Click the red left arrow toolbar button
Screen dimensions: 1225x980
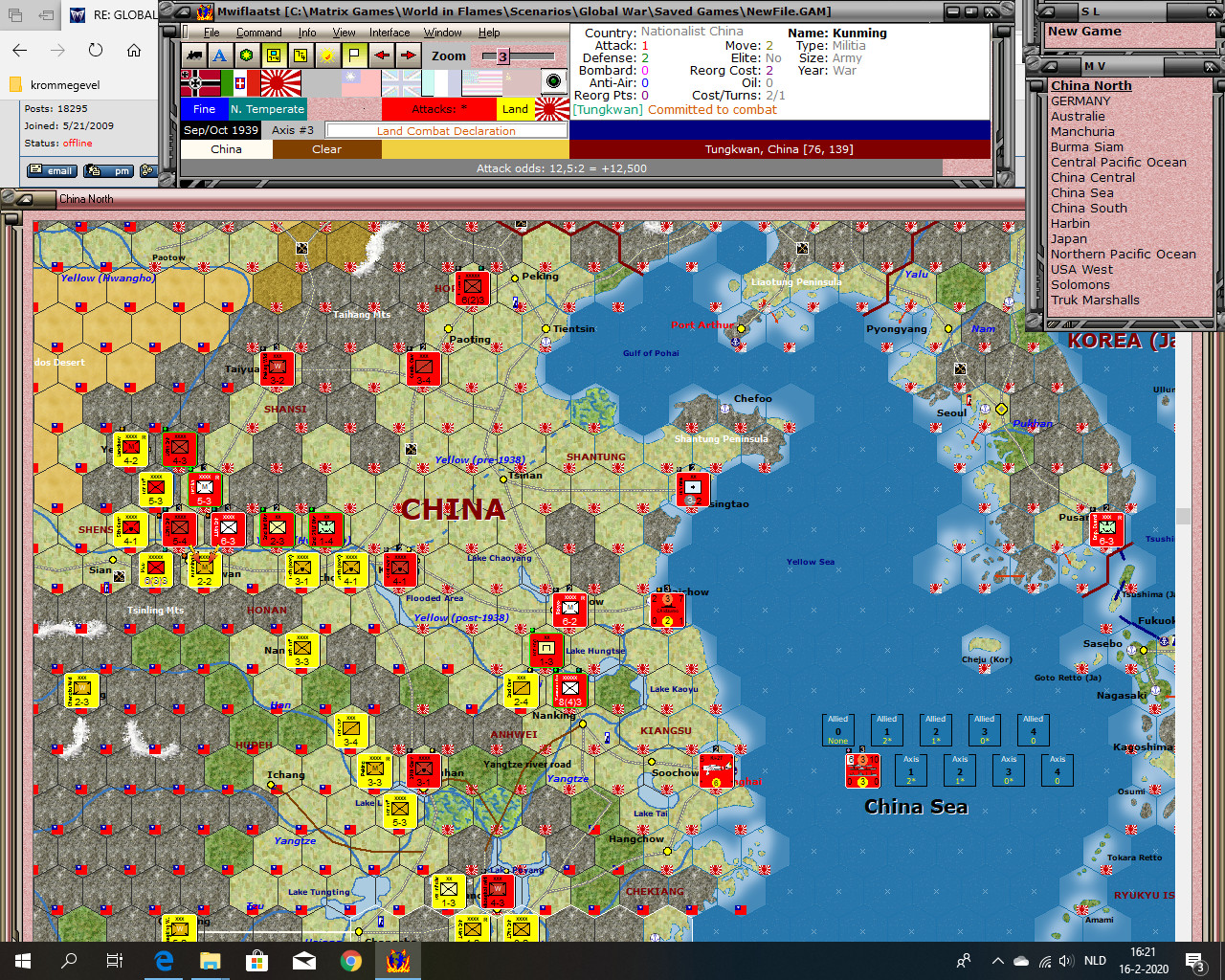(382, 56)
